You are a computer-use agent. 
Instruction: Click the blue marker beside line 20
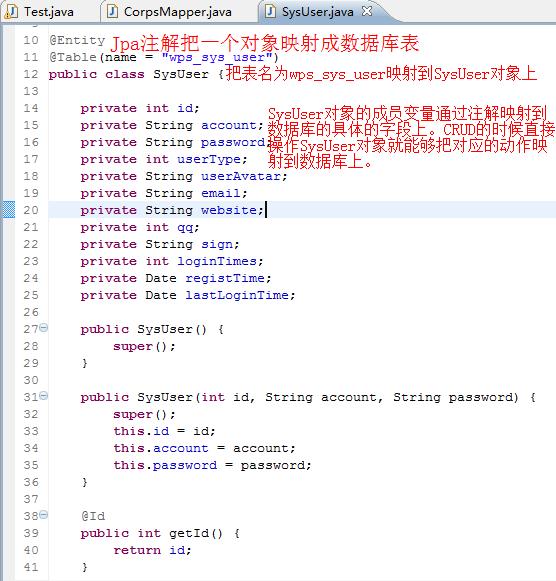tap(8, 209)
